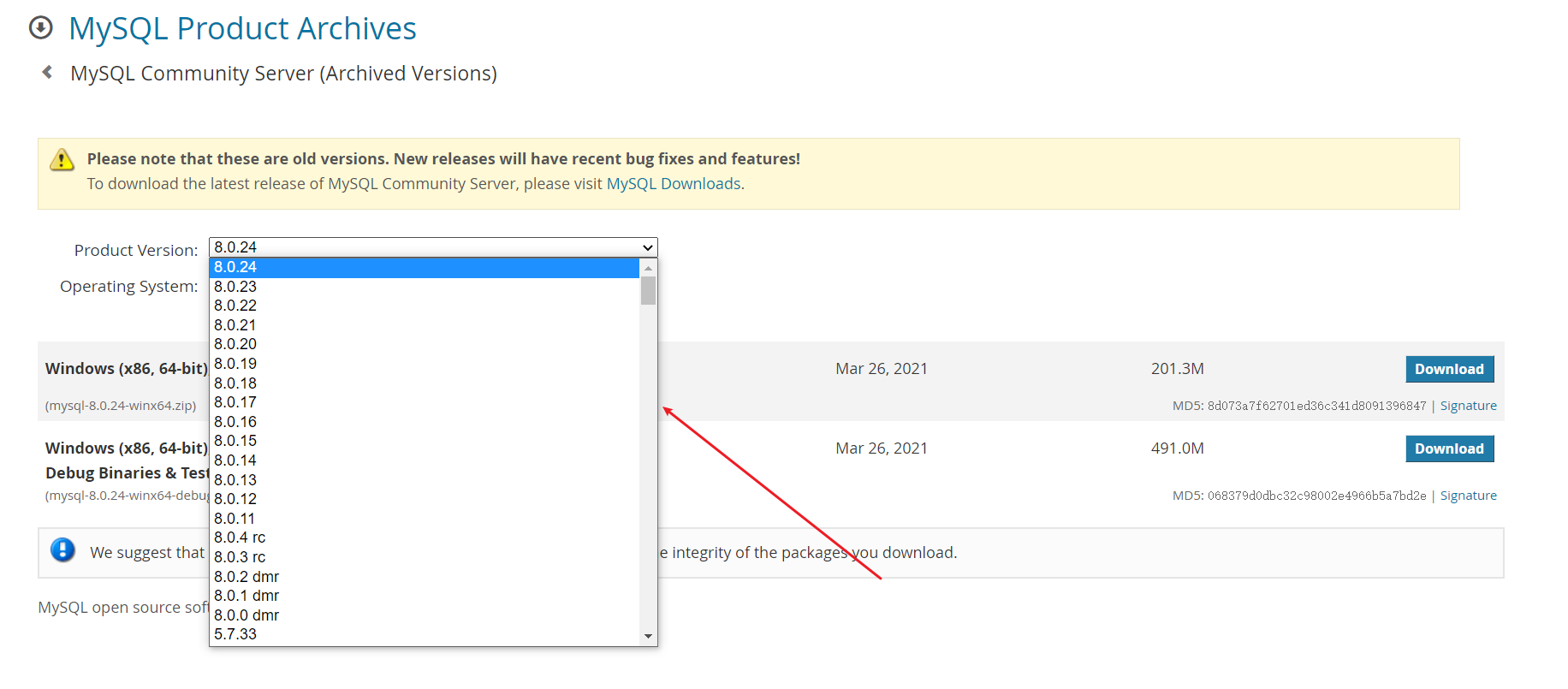This screenshot has width=1568, height=689.
Task: Click the Product Version label
Action: click(136, 250)
